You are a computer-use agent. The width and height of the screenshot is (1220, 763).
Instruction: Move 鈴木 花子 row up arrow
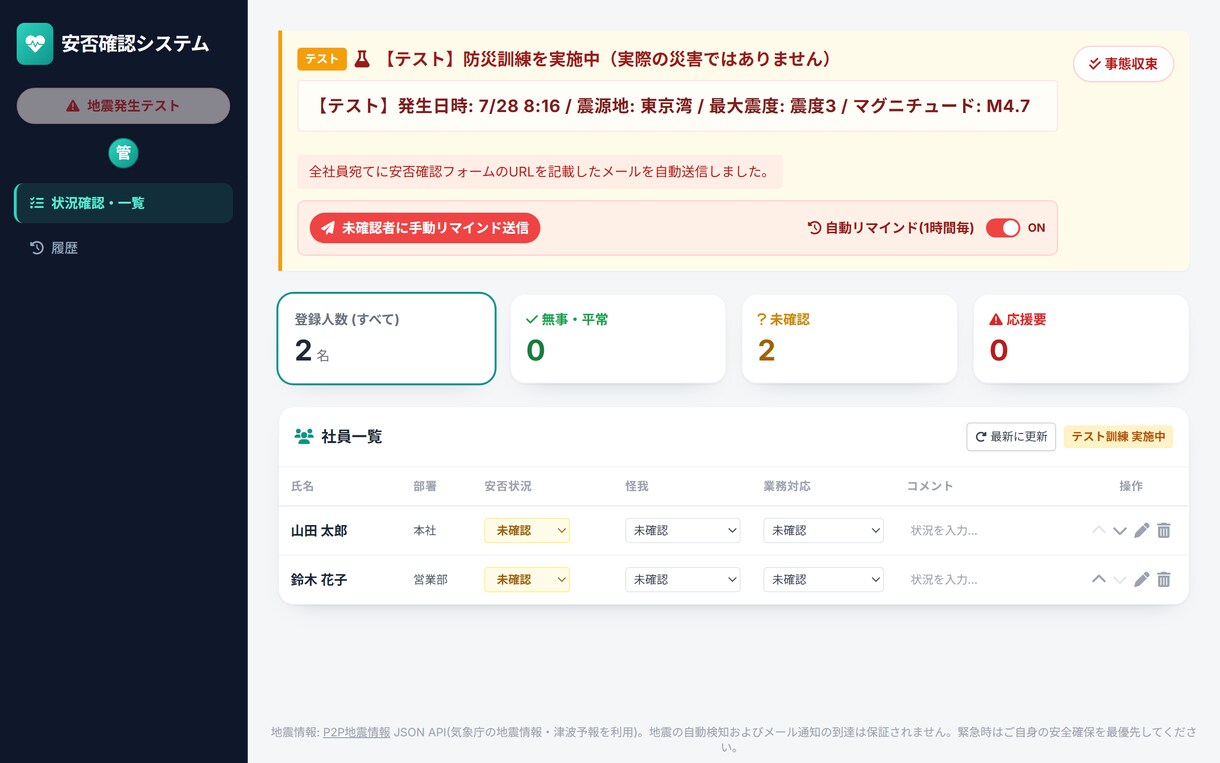1099,579
